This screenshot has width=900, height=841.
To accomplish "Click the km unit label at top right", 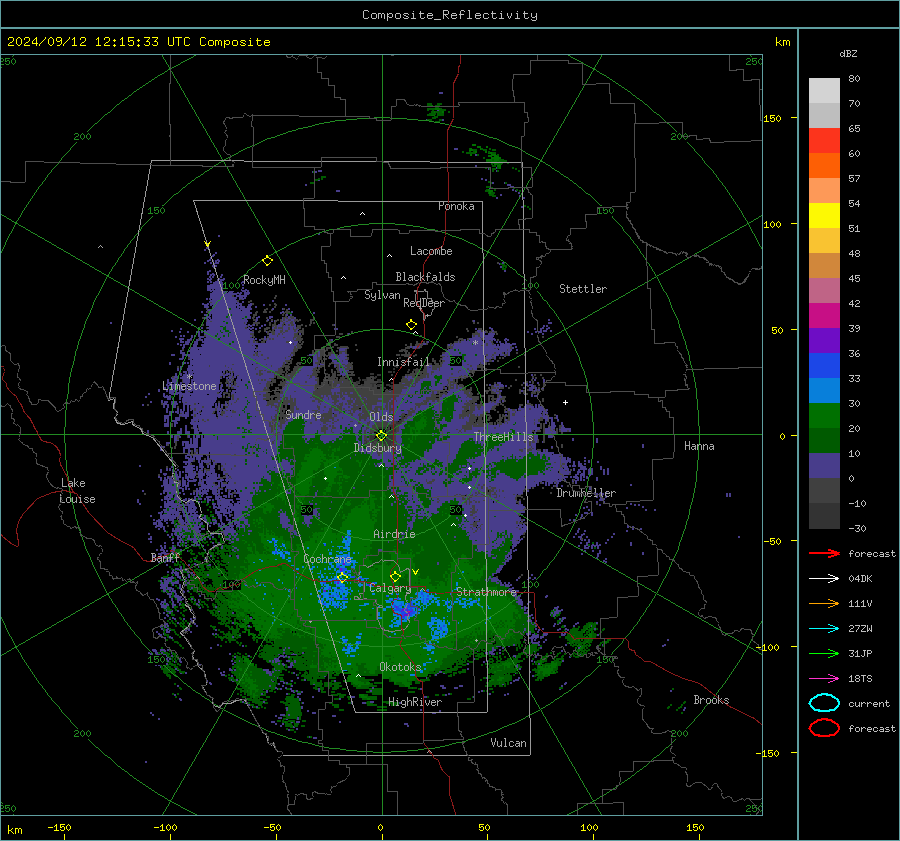I will (783, 42).
